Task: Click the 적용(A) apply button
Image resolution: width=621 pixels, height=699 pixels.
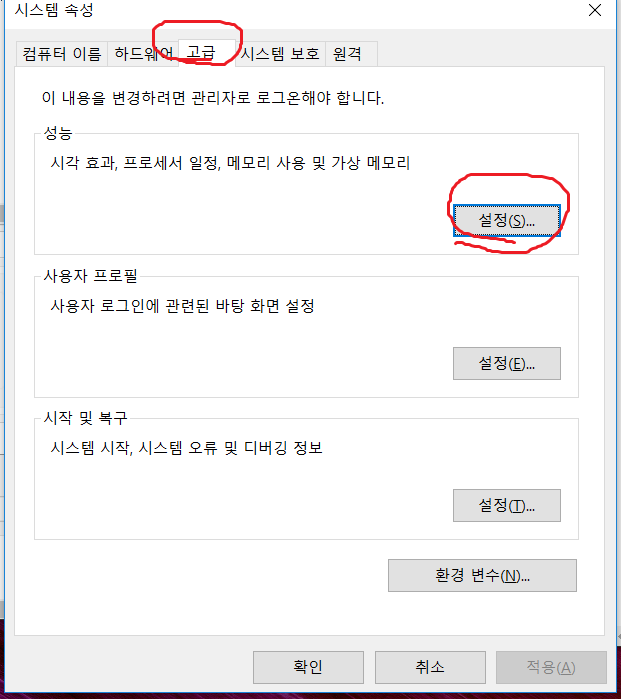Action: 551,667
